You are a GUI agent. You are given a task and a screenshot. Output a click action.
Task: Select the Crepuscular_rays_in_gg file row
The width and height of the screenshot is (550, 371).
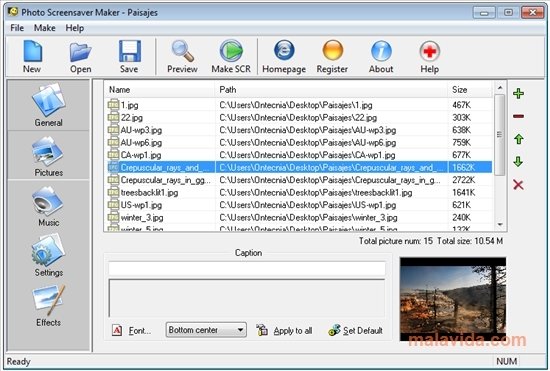299,180
